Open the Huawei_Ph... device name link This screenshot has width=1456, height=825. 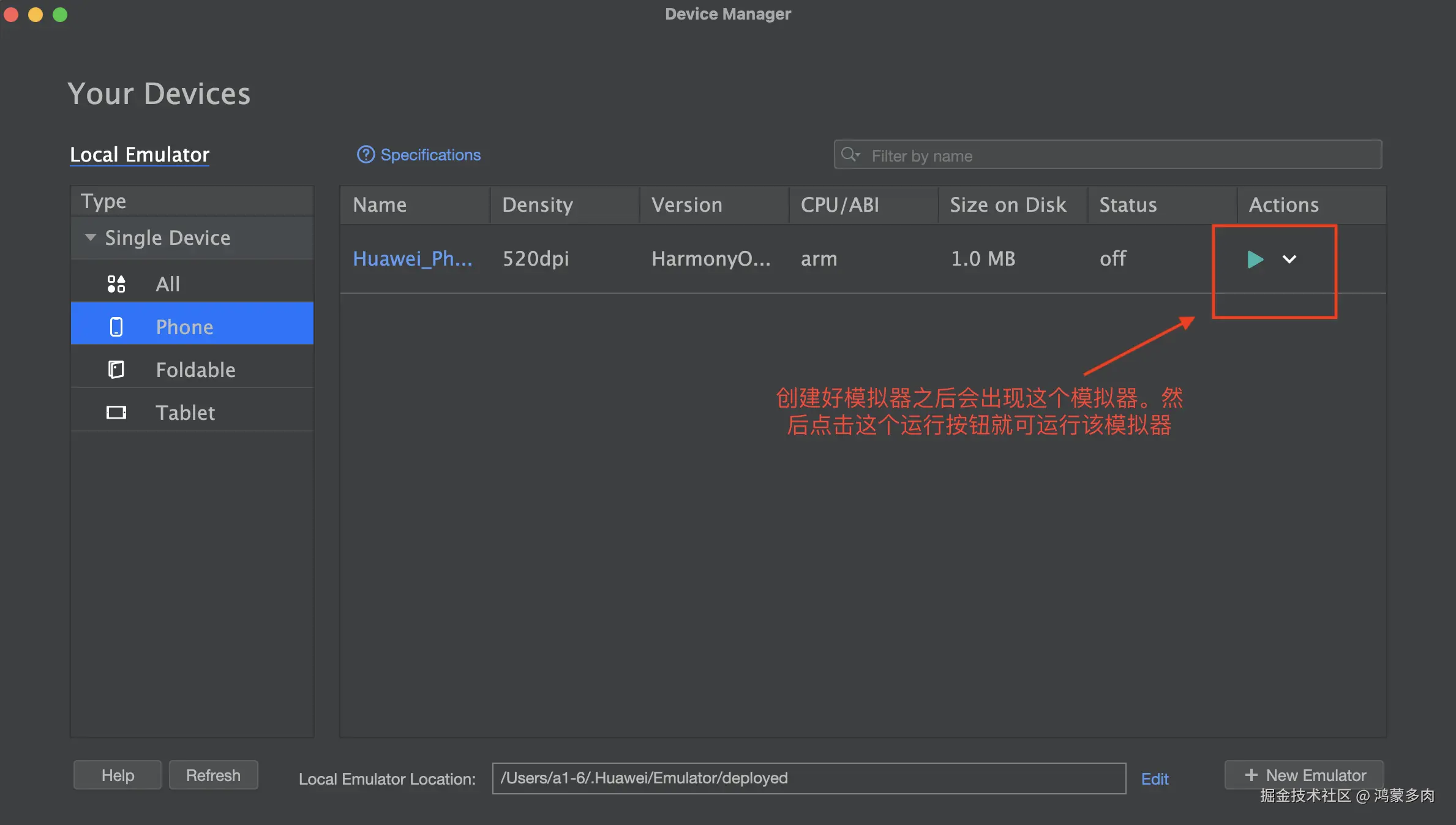tap(412, 259)
